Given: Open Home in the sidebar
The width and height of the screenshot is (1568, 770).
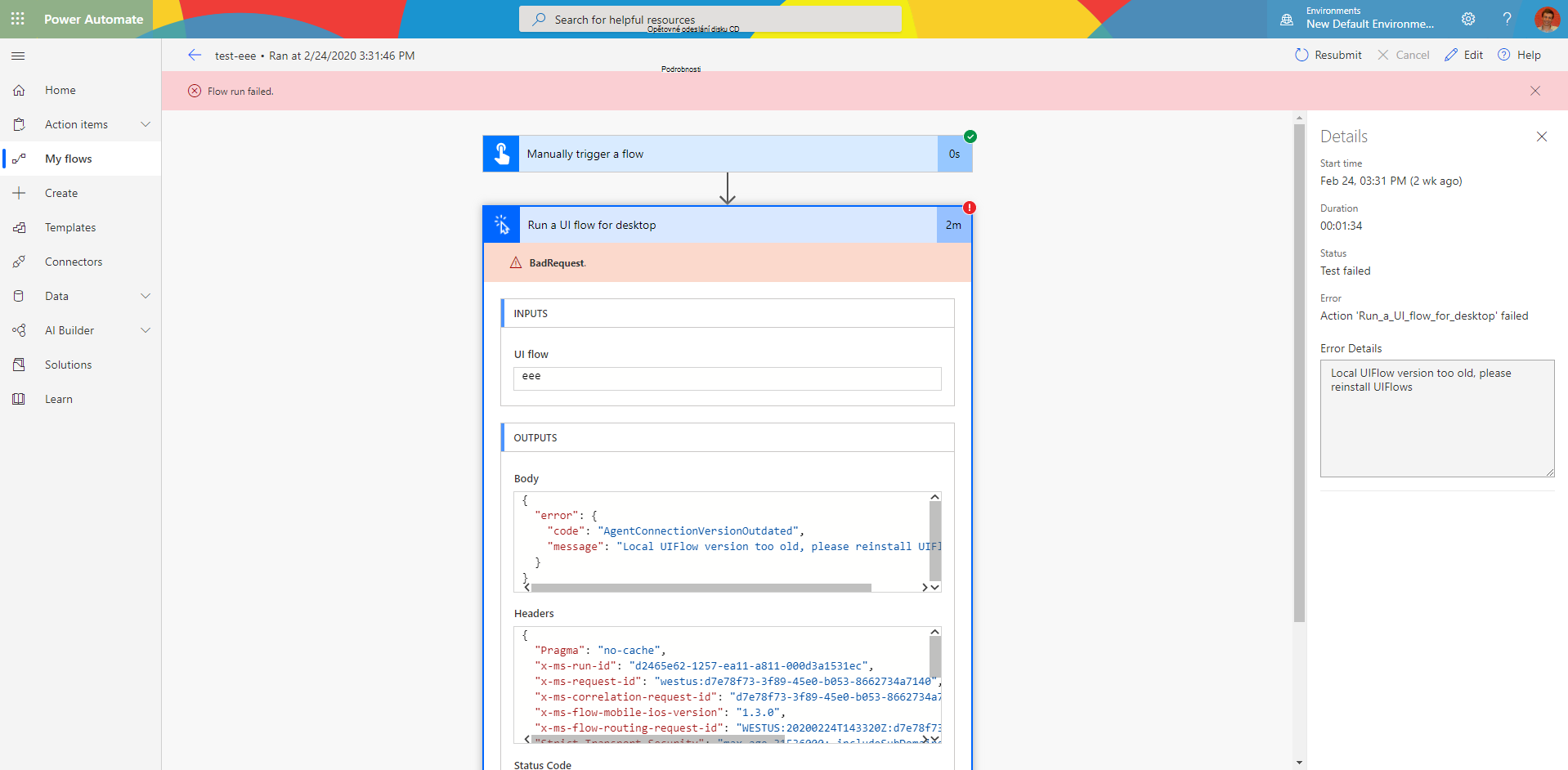Looking at the screenshot, I should point(80,90).
